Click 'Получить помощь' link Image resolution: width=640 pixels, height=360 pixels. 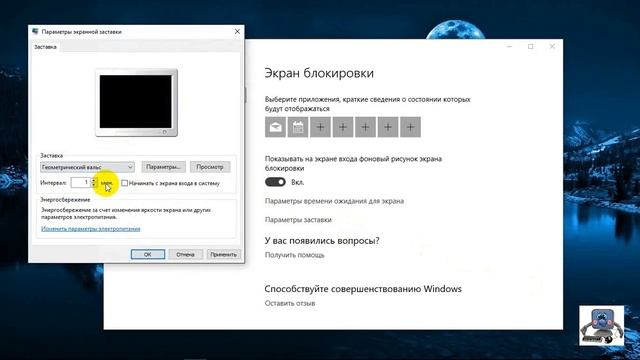294,255
